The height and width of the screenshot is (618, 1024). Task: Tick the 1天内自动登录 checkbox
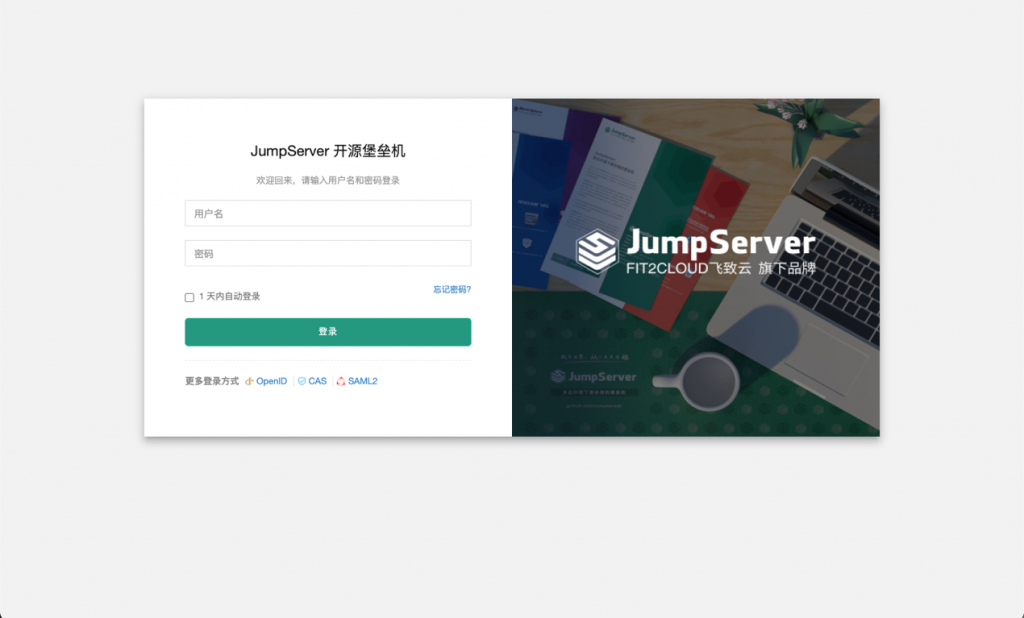(189, 297)
